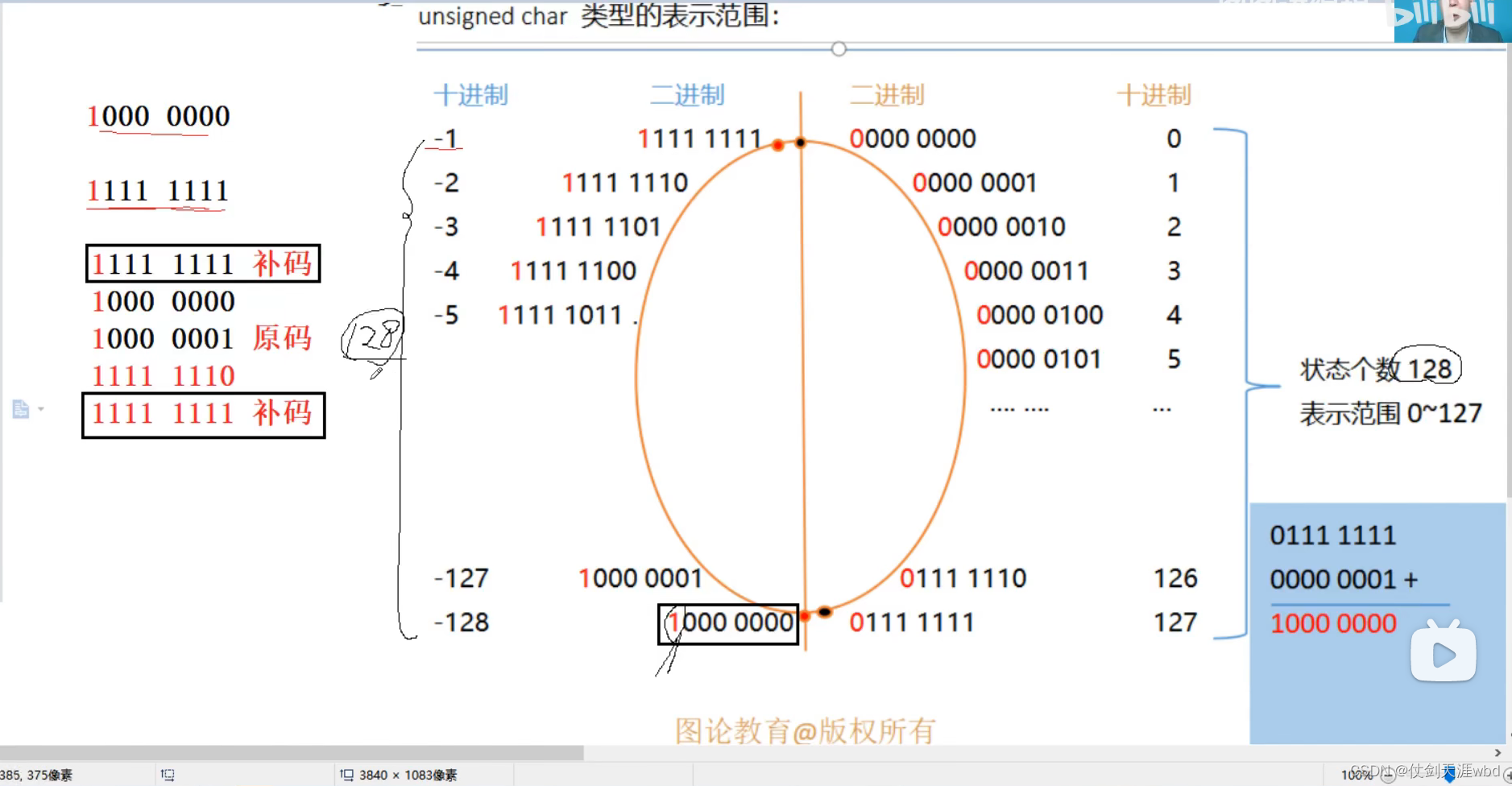Click the binary value '0000 0011'

pos(1026,271)
